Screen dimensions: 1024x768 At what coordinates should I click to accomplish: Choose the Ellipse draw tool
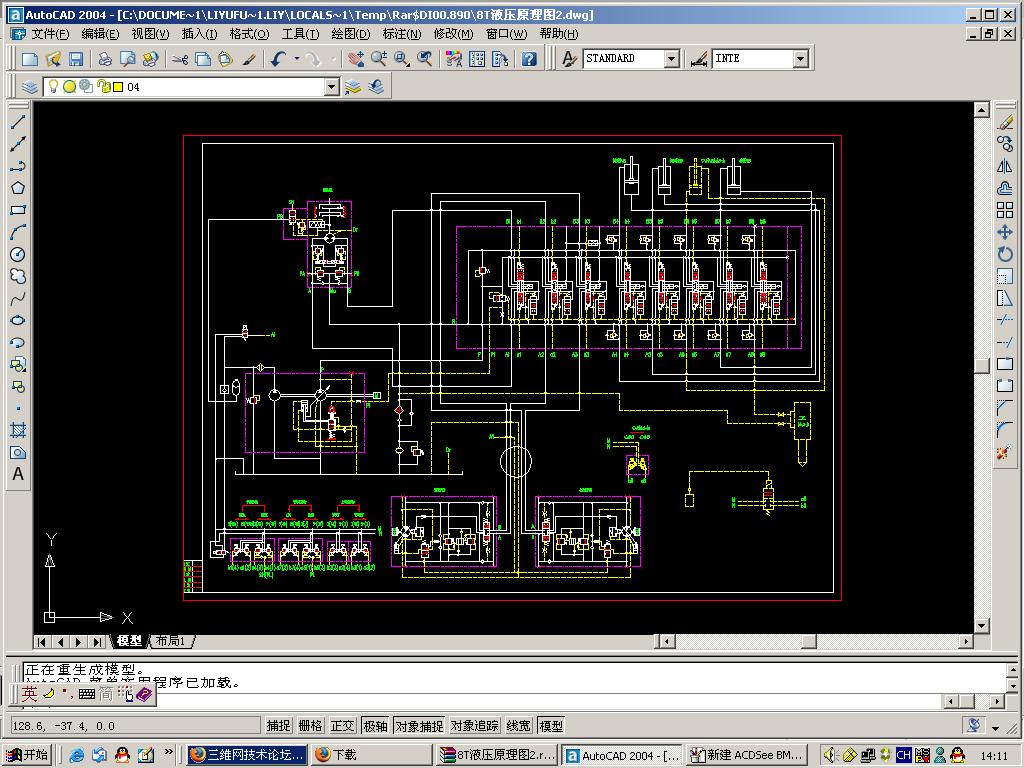click(x=18, y=320)
